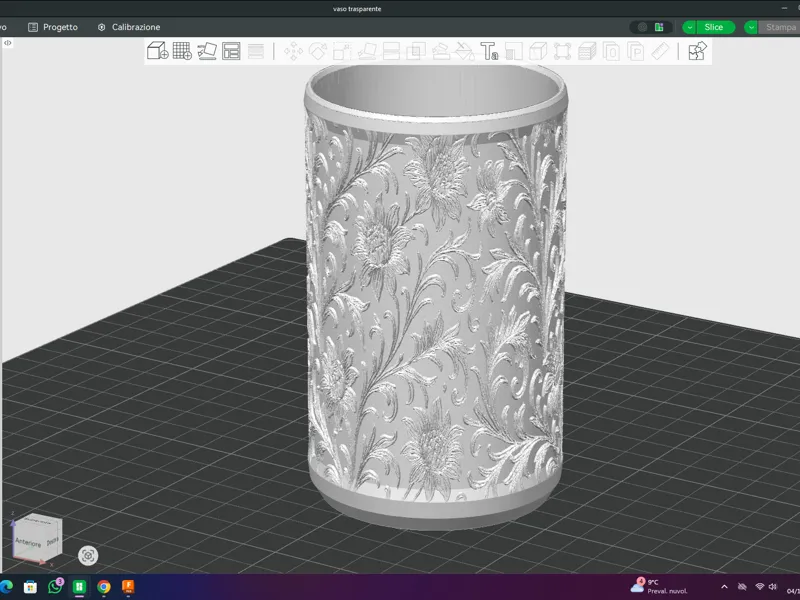Switch to the Calibrazione tab
This screenshot has width=800, height=600.
[129, 27]
